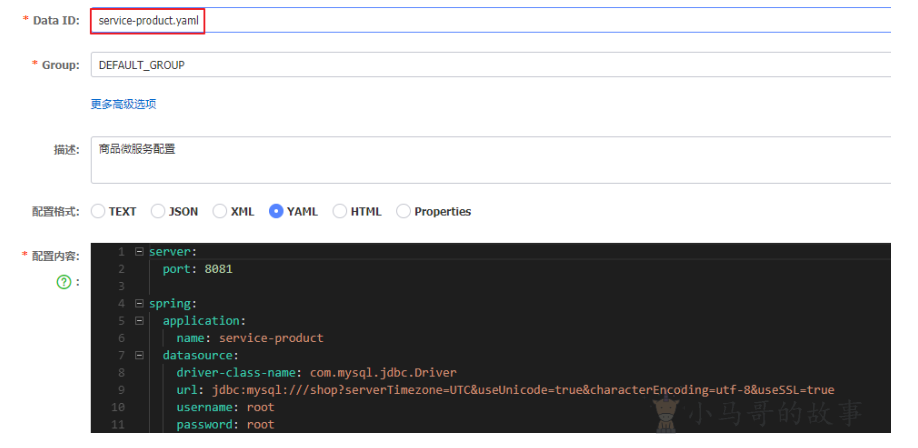Click the 'datasource:' key on line 7

(201, 355)
